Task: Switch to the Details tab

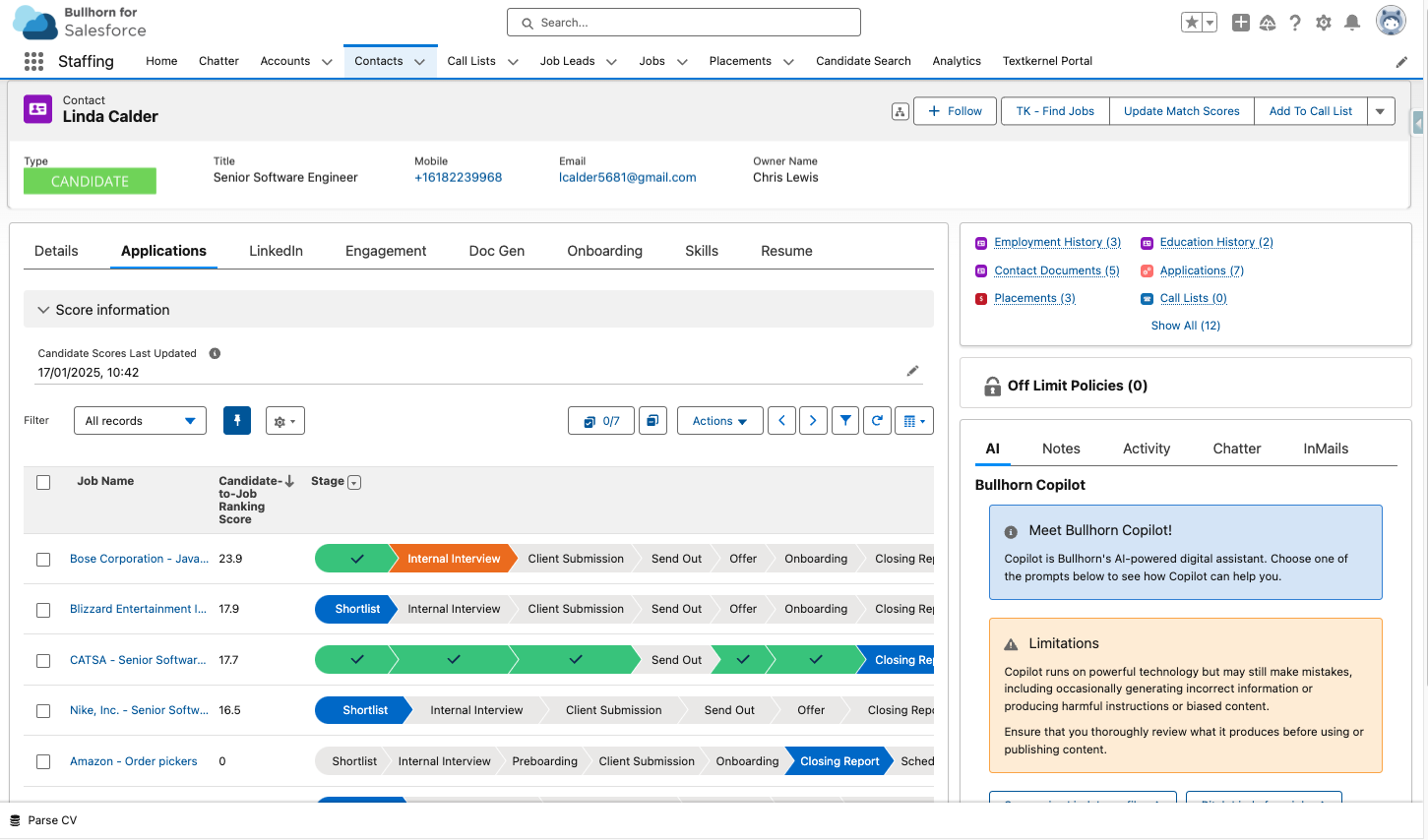Action: click(x=56, y=251)
